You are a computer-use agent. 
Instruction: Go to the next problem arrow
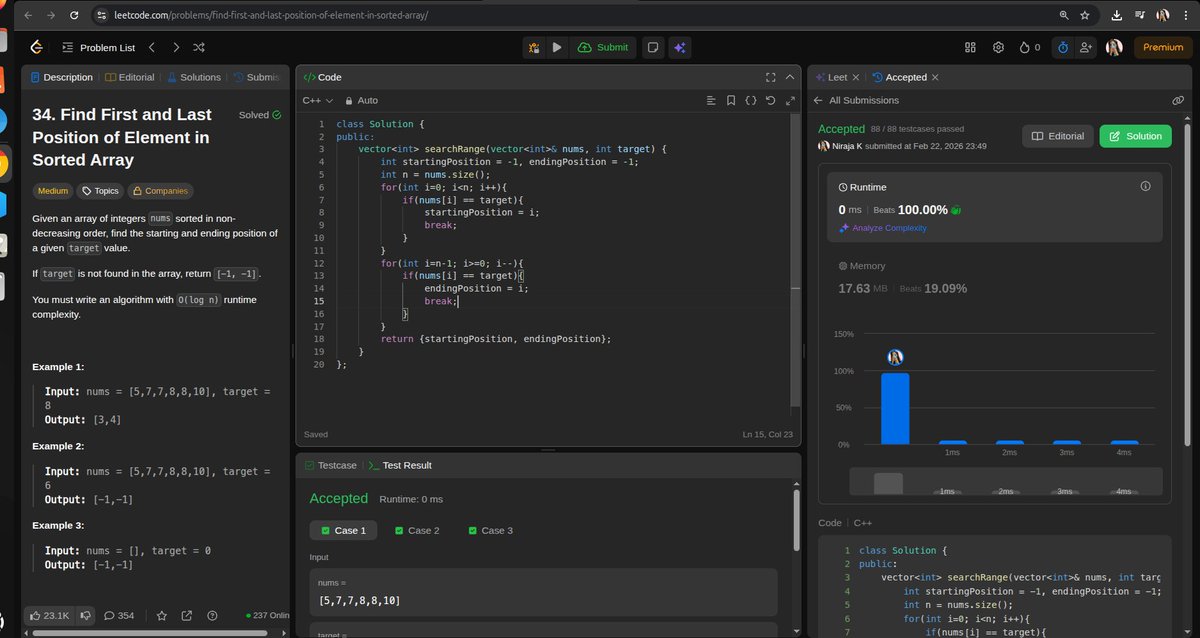(176, 47)
